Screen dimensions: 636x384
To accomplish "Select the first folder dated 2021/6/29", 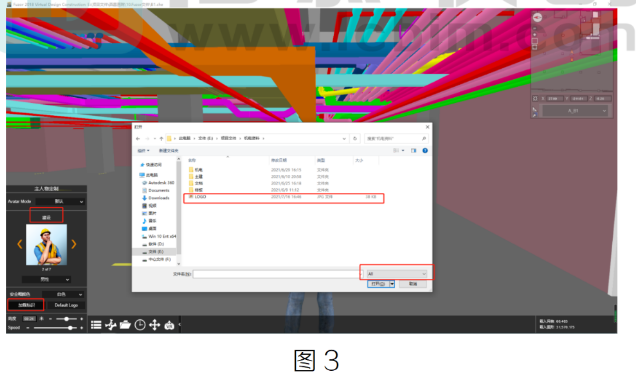I will click(x=284, y=170).
